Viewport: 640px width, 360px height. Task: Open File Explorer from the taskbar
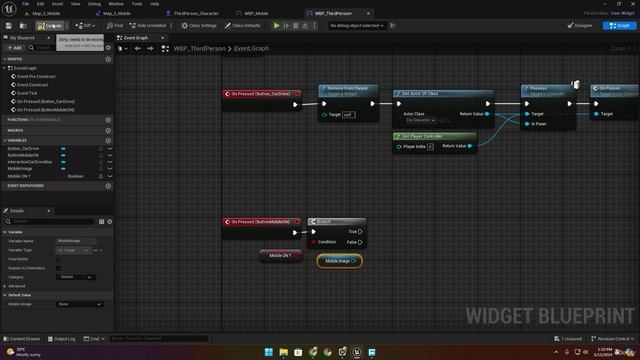click(x=283, y=352)
